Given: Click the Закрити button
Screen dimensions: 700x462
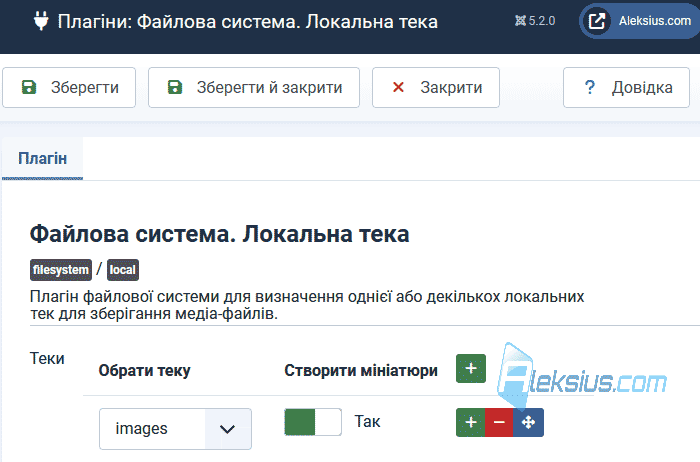Looking at the screenshot, I should coord(436,87).
